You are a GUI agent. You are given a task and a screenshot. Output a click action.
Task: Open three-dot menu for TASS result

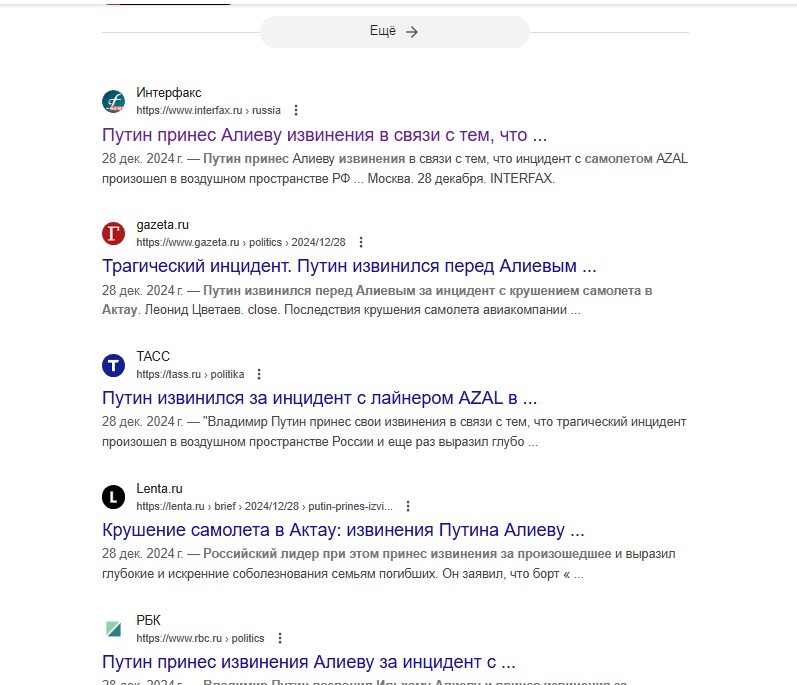(259, 375)
